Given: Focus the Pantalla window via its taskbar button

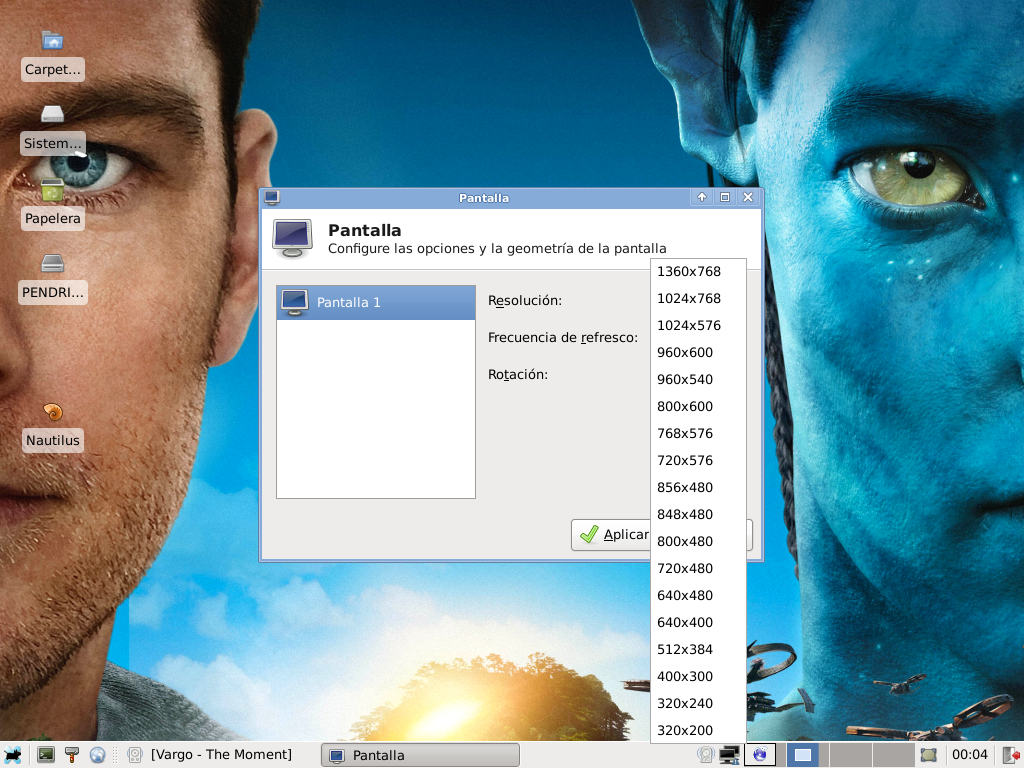Looking at the screenshot, I should point(420,754).
